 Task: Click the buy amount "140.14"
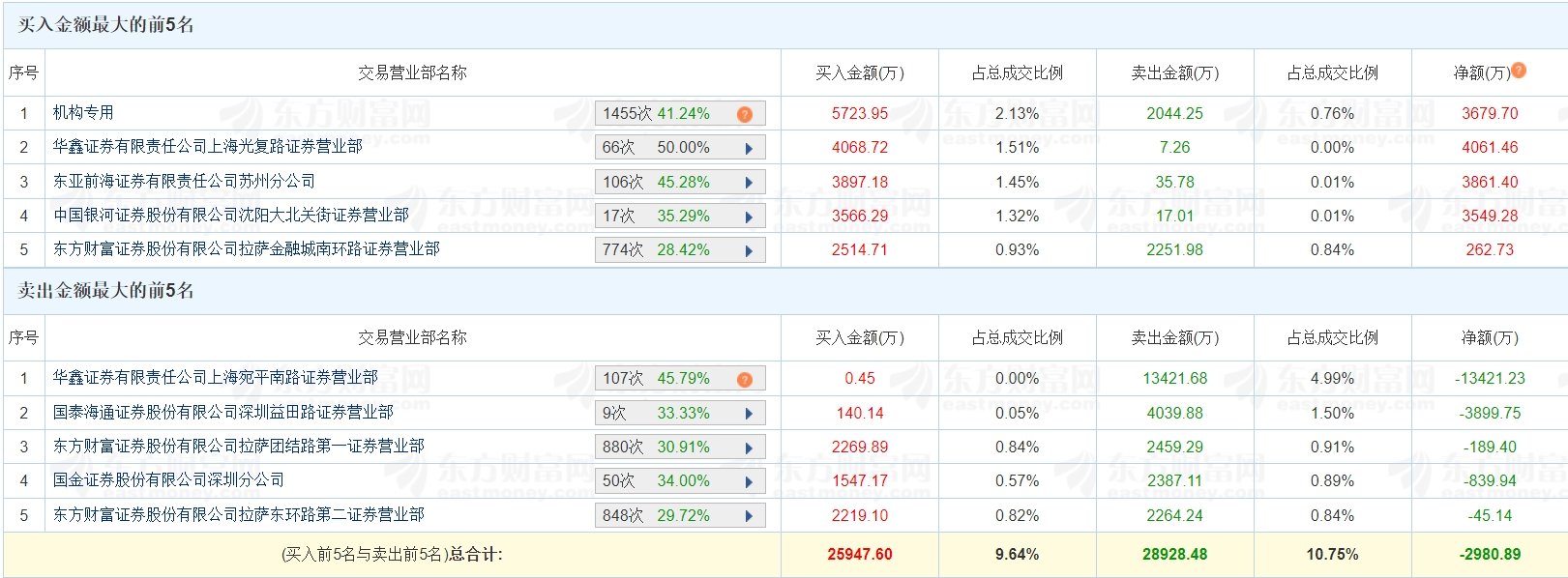860,414
